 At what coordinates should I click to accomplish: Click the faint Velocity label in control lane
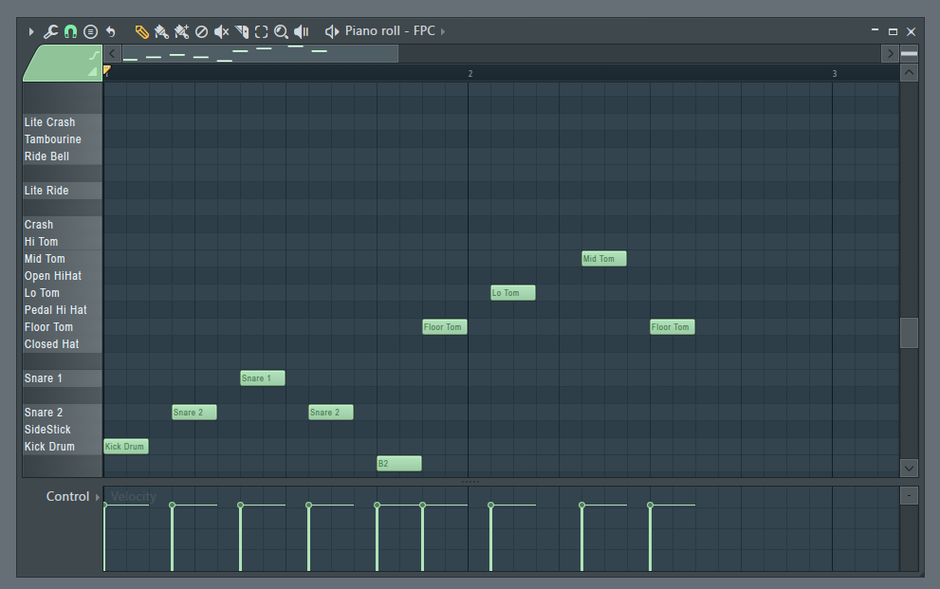click(133, 496)
